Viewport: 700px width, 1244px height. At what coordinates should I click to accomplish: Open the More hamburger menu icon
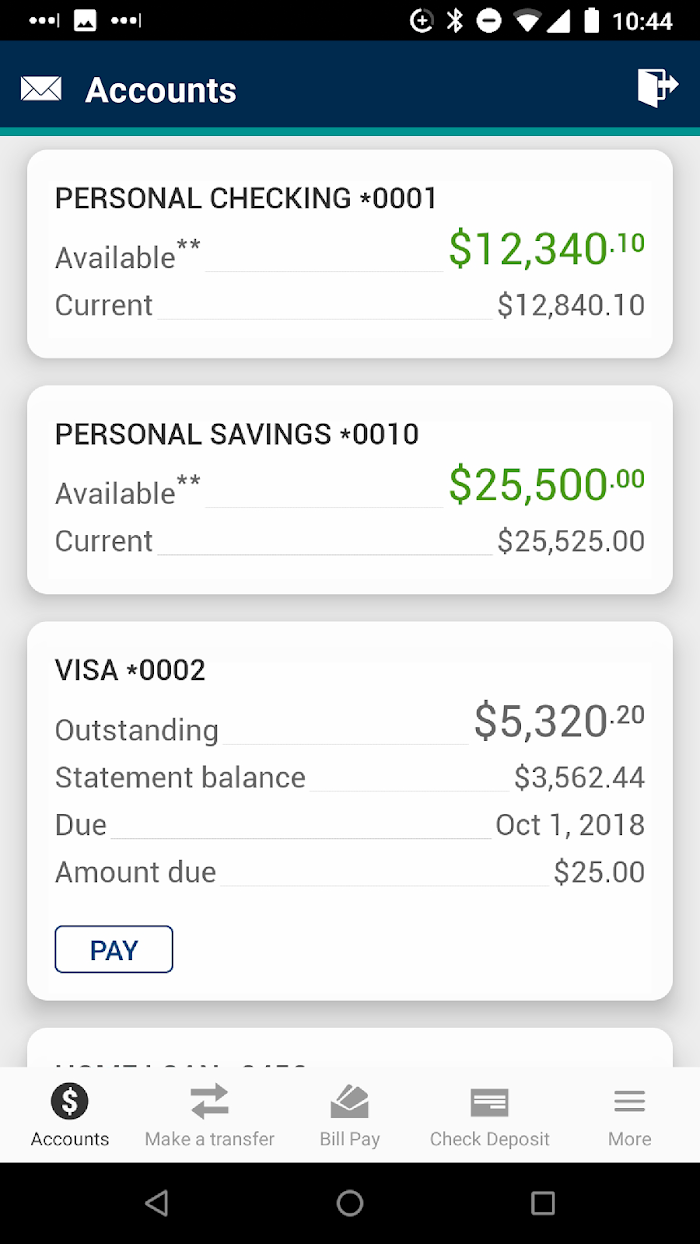(629, 1102)
